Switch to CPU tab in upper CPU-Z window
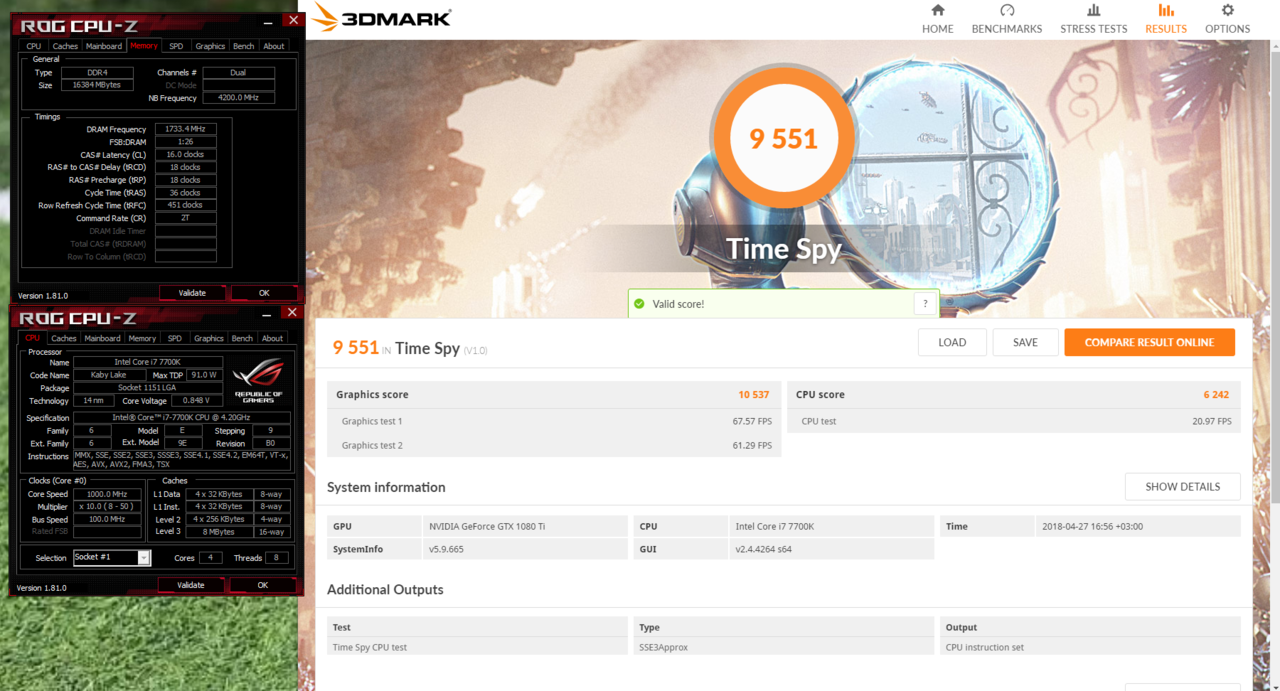1280x691 pixels. point(34,46)
